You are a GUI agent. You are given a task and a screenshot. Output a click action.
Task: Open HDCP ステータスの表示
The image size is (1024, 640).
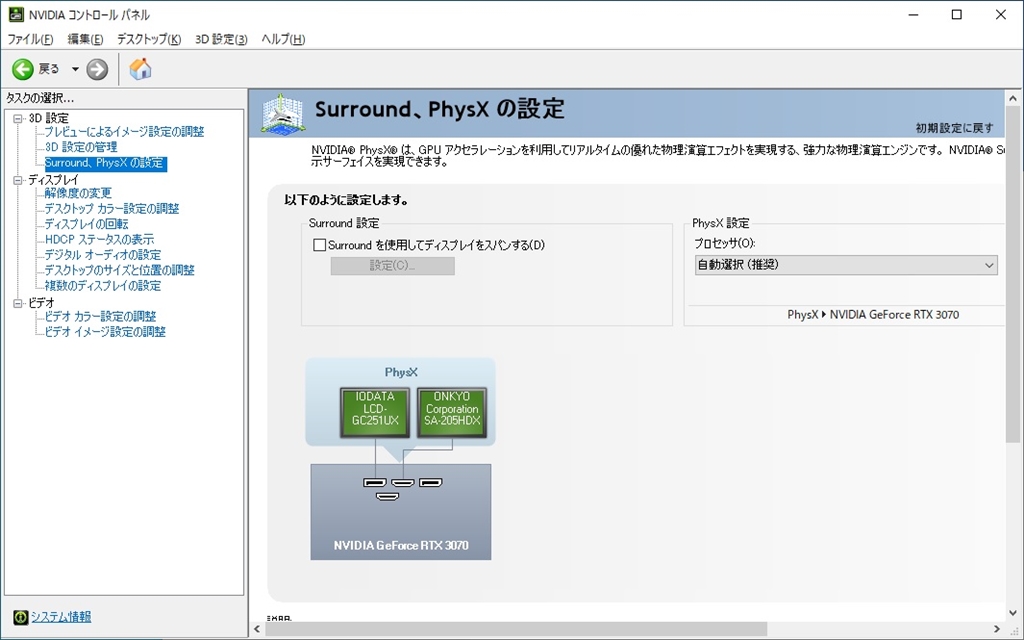click(x=99, y=240)
